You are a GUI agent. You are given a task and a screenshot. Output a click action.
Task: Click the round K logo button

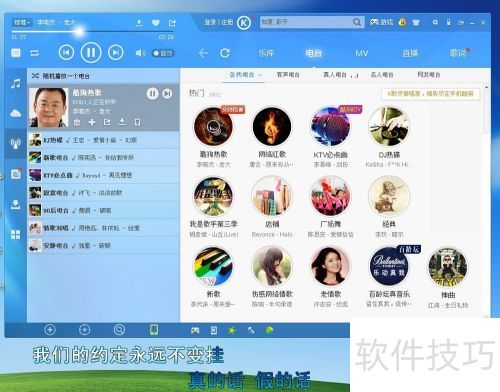tap(244, 23)
